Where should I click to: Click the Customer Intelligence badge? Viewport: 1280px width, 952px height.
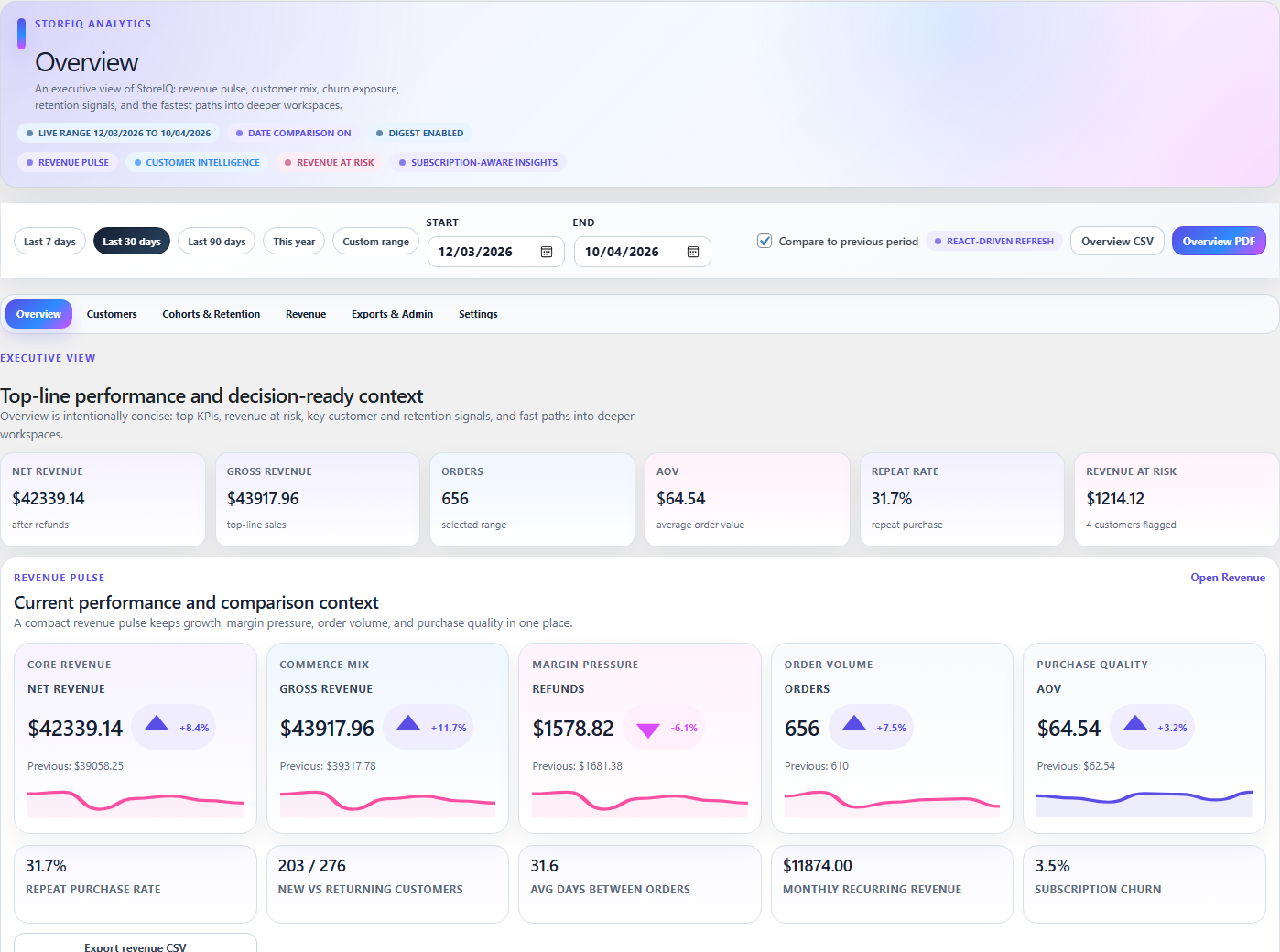pyautogui.click(x=196, y=162)
